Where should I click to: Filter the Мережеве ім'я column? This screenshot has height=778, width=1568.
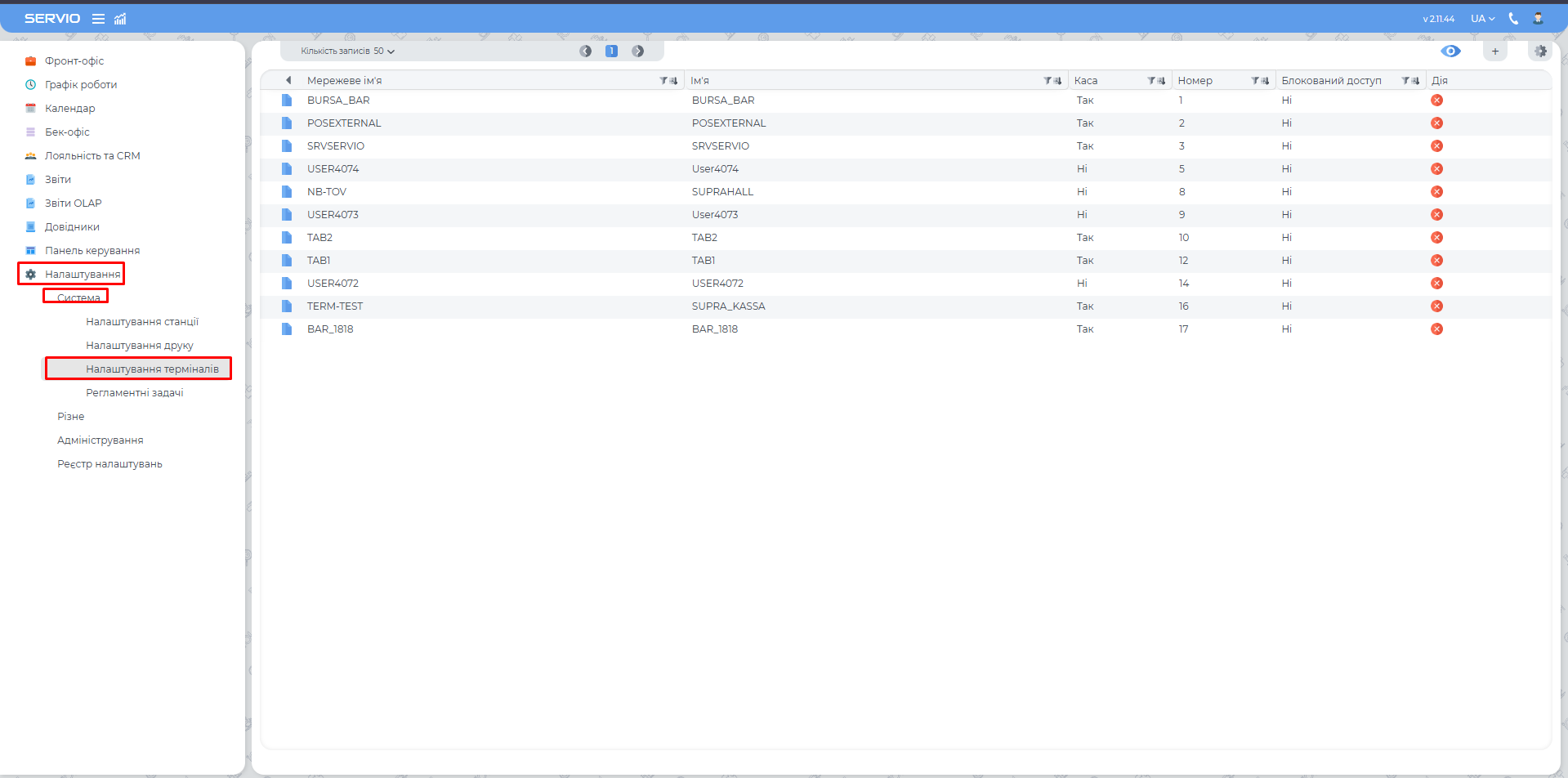point(663,81)
